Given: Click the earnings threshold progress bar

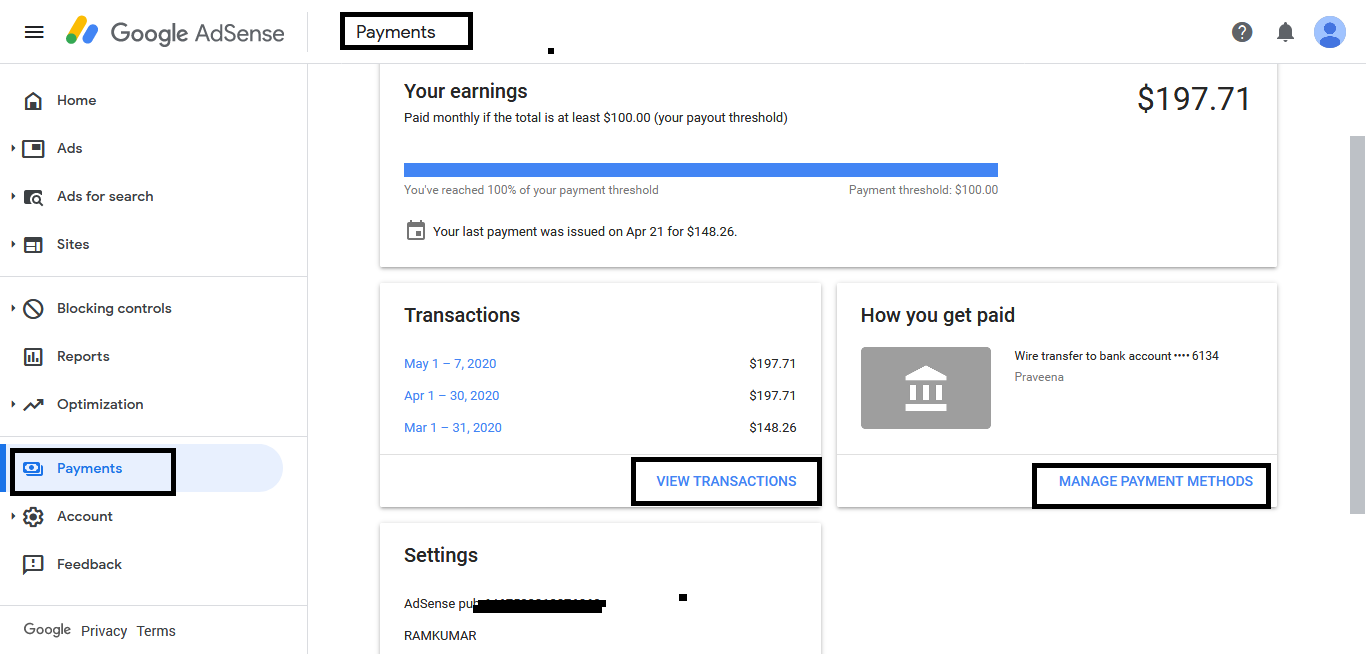Looking at the screenshot, I should click(x=700, y=170).
